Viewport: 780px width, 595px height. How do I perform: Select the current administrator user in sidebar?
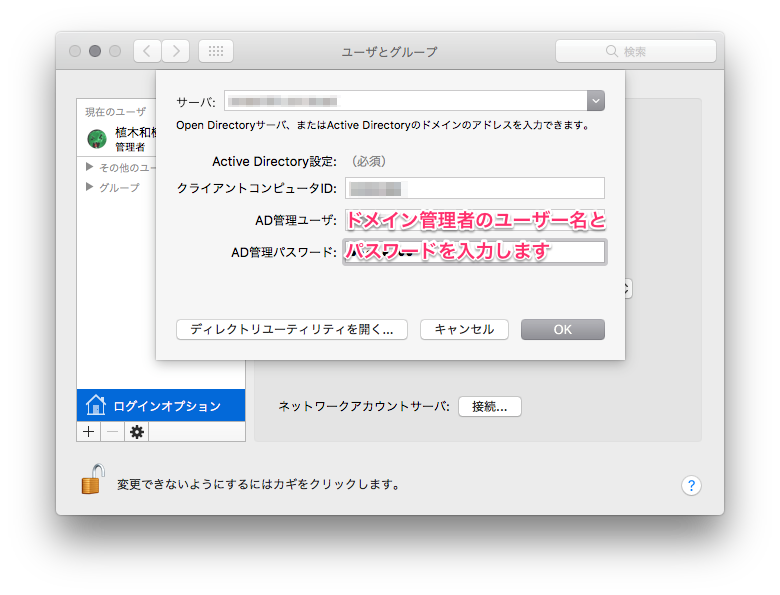pyautogui.click(x=118, y=138)
